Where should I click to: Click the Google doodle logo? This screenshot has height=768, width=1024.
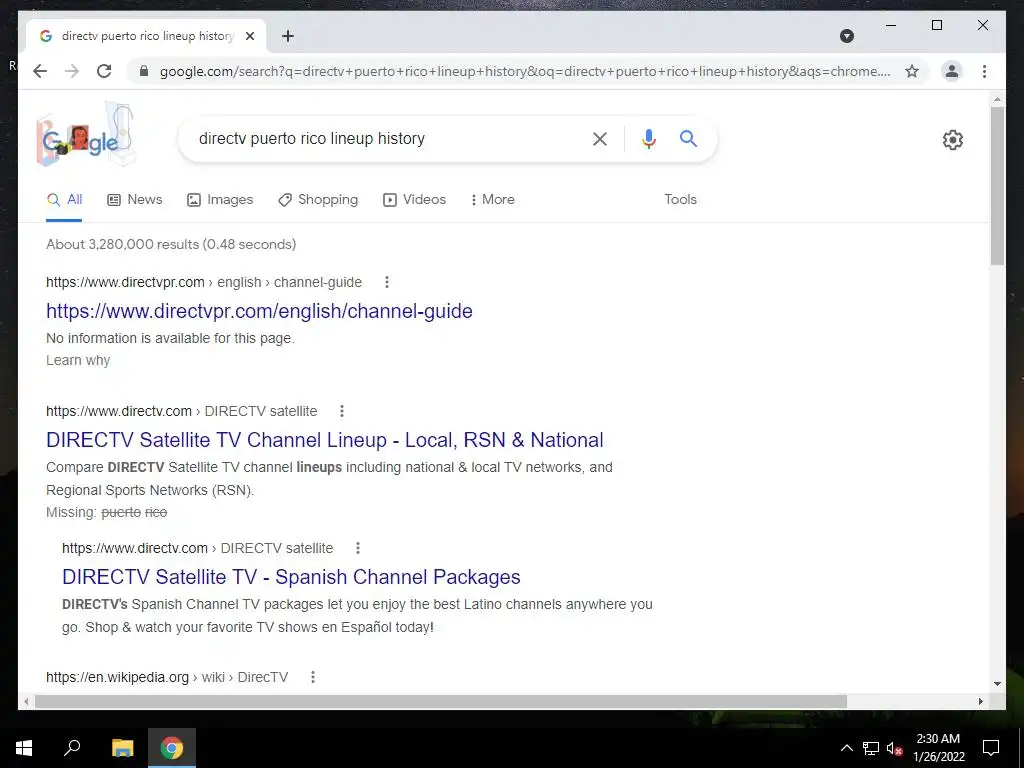[x=85, y=135]
